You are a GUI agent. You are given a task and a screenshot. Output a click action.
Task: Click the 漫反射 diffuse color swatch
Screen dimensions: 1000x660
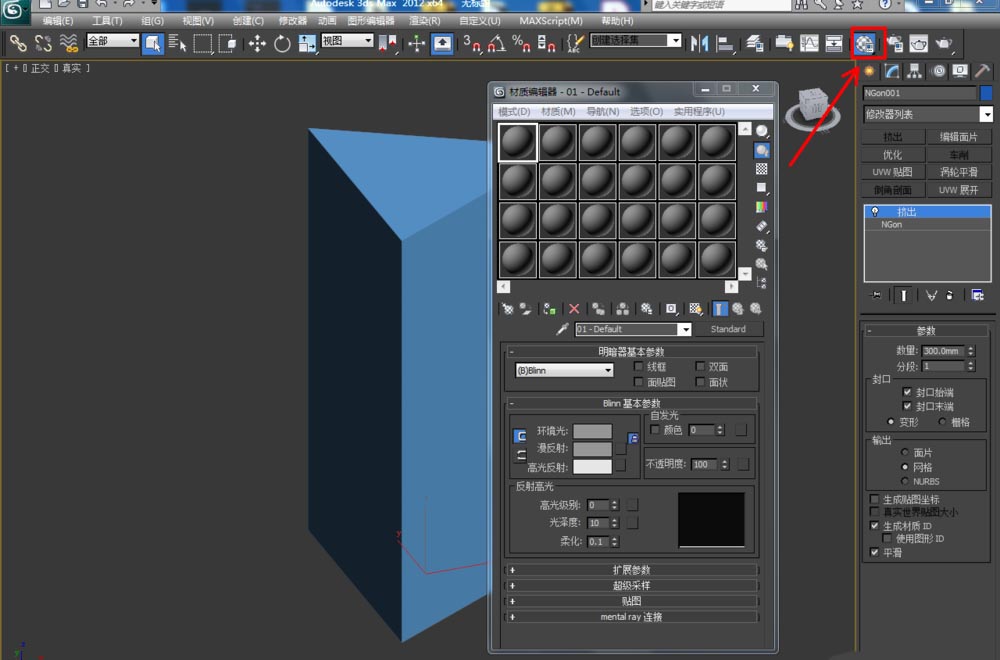[592, 449]
